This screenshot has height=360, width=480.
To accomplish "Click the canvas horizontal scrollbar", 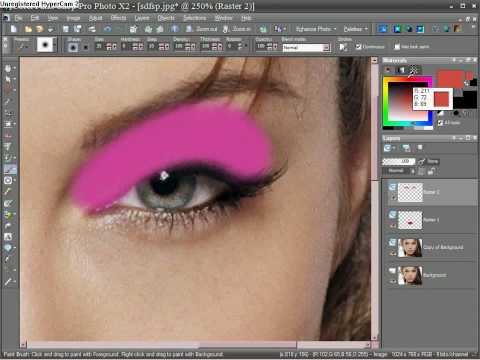I will pyautogui.click(x=195, y=344).
